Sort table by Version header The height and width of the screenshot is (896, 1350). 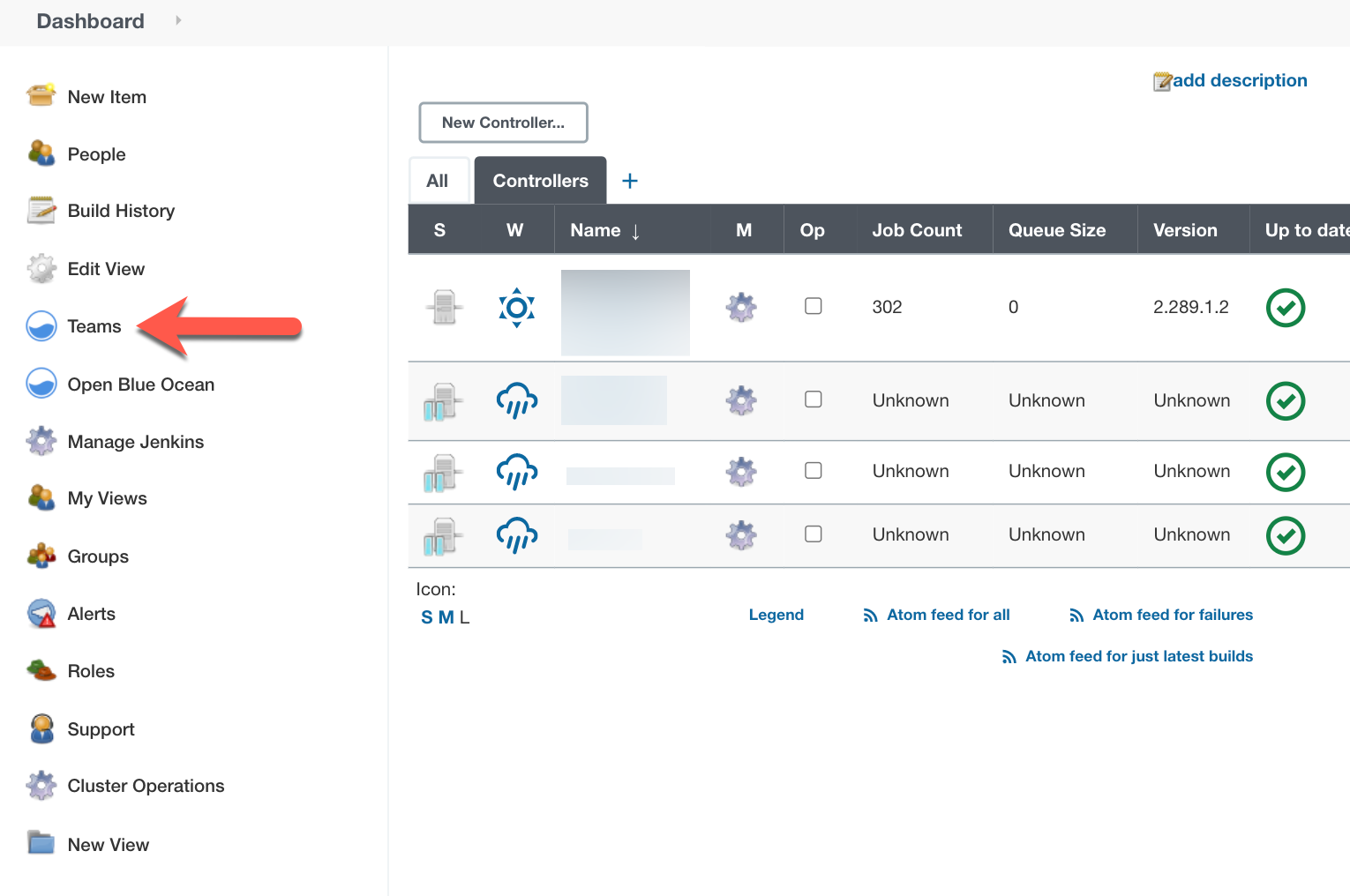[1185, 230]
